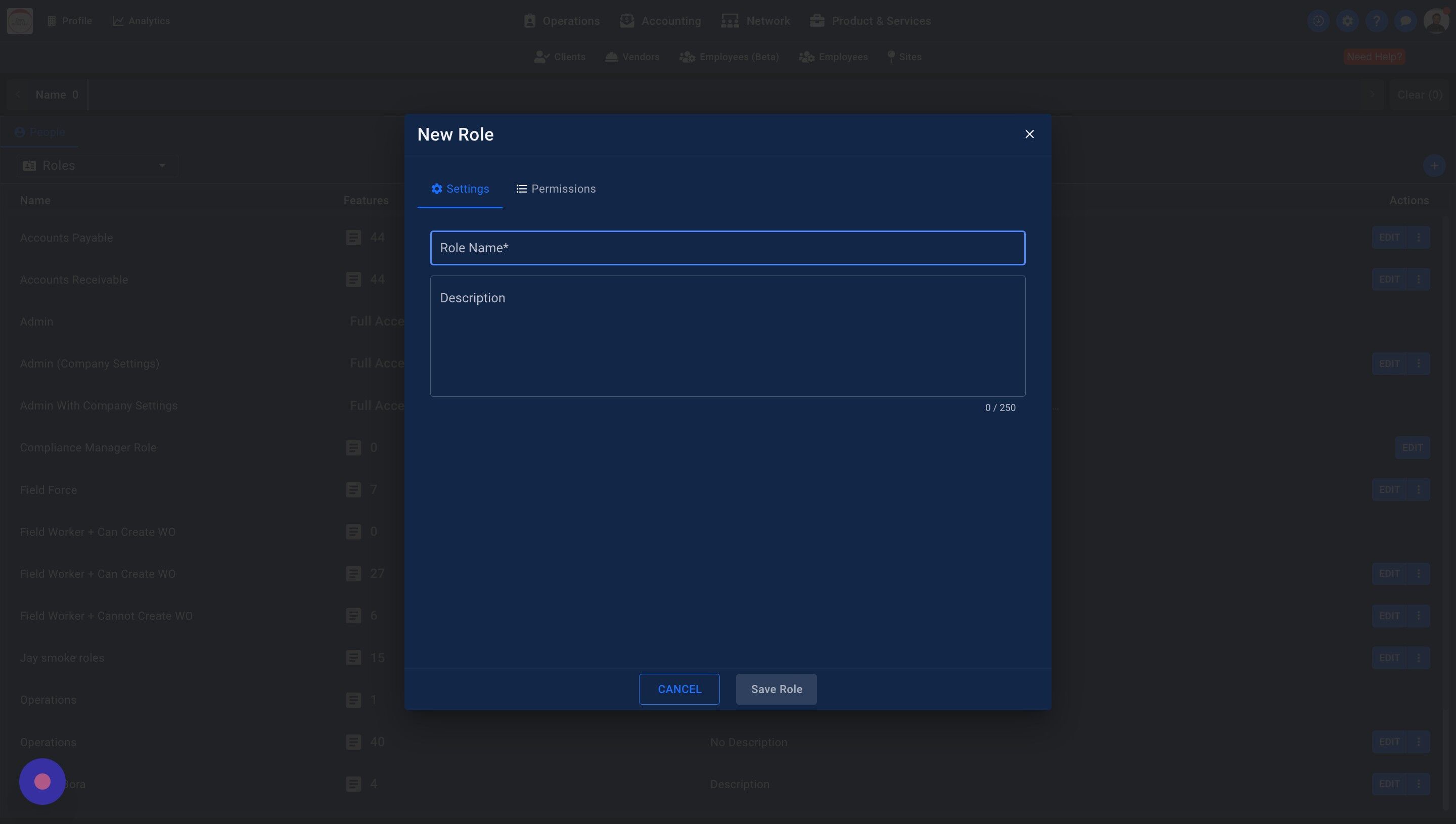
Task: Open the Operations menu in the top bar
Action: [561, 21]
